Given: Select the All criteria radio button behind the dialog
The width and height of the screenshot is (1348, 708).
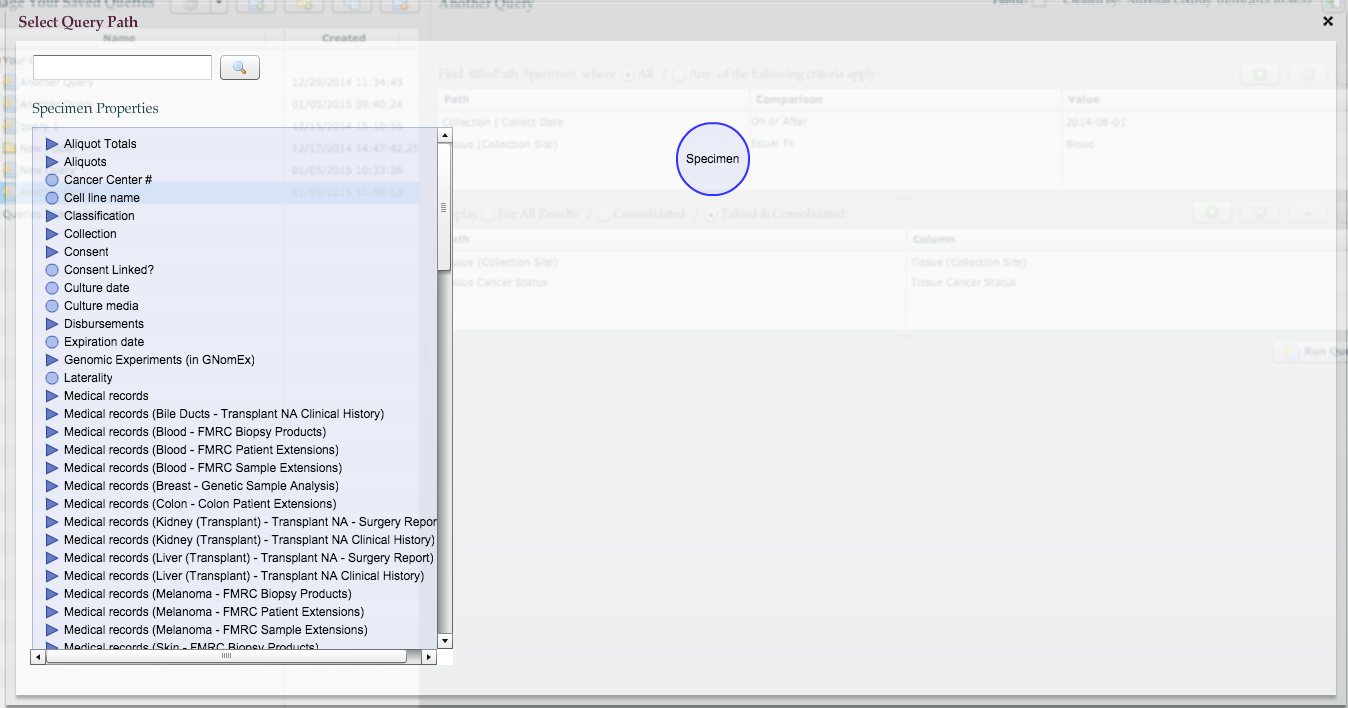Looking at the screenshot, I should tap(629, 75).
